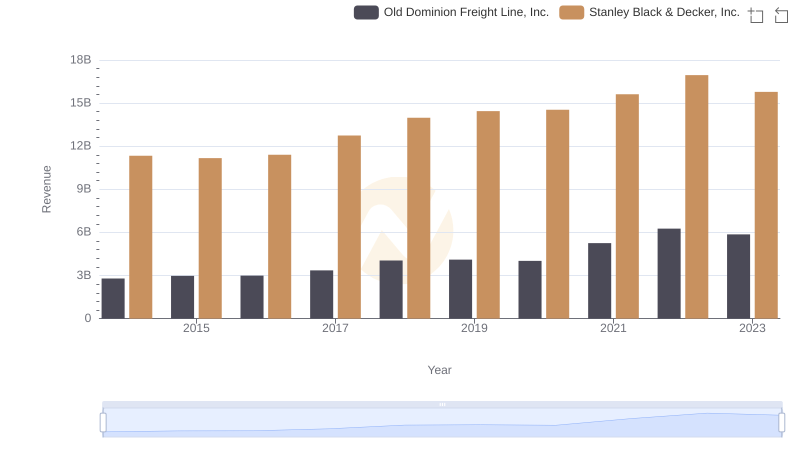The height and width of the screenshot is (461, 800).
Task: Click the first Stanley Black & Decker bar for 2014
Action: 141,237
